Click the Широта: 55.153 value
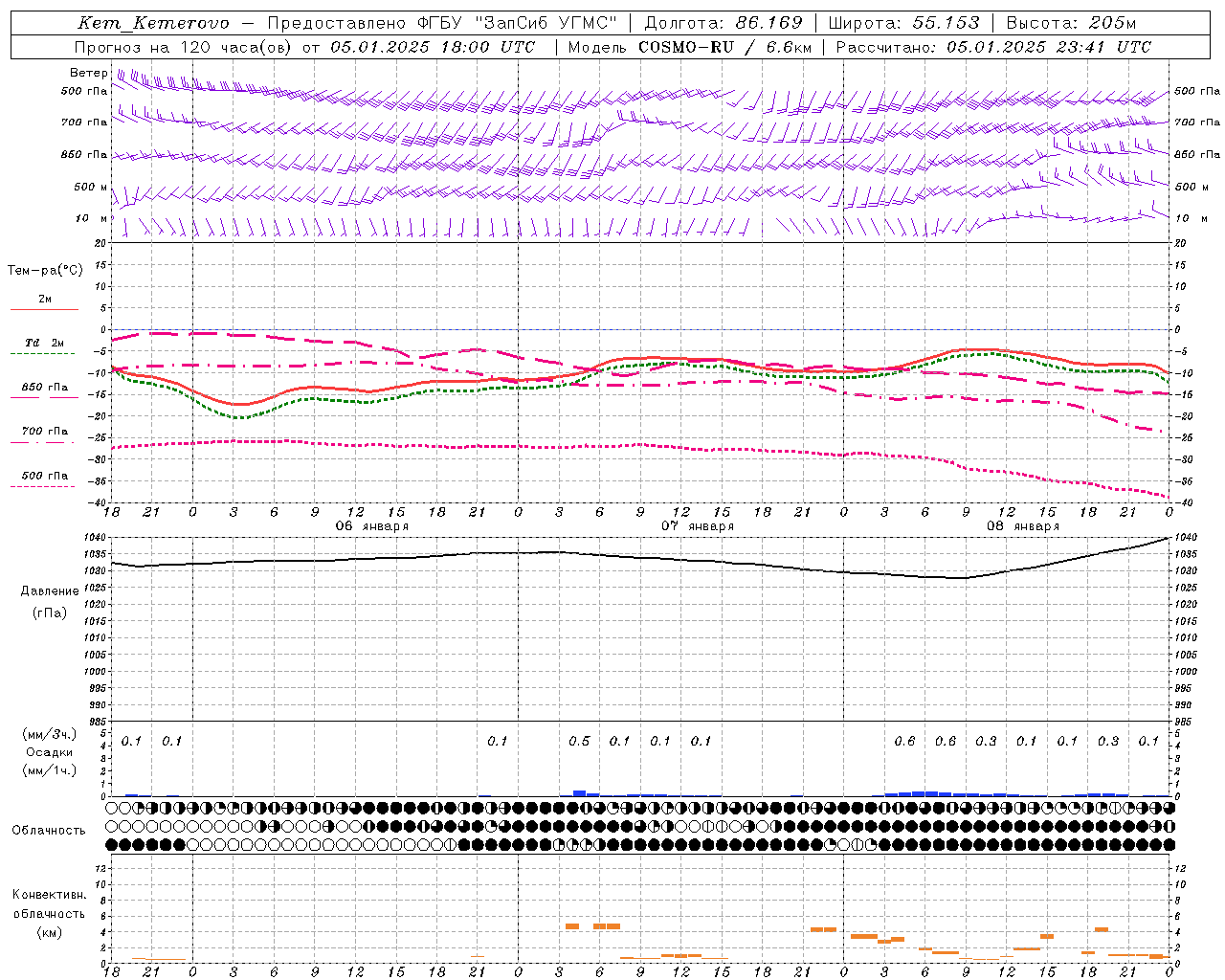The image size is (1225, 980). click(903, 23)
